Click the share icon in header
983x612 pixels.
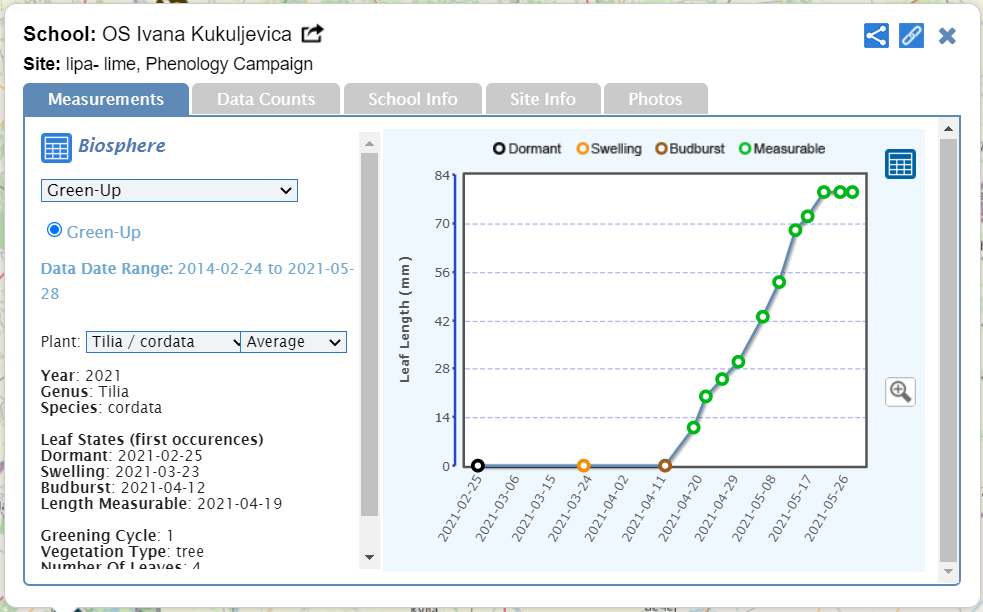pyautogui.click(x=876, y=36)
